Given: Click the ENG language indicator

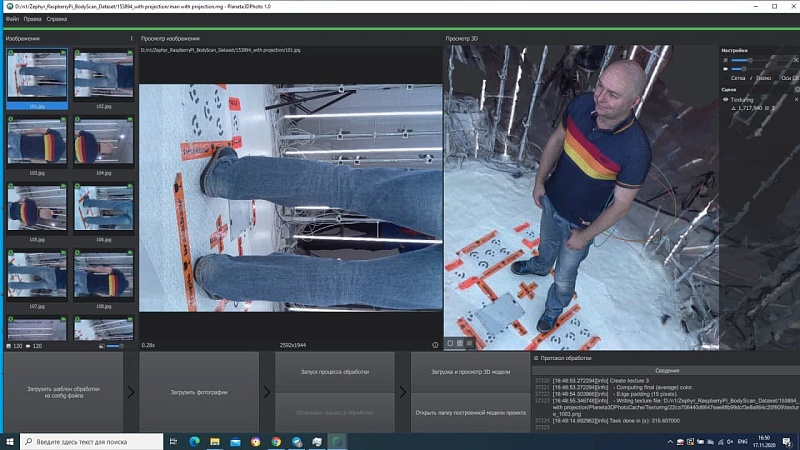Looking at the screenshot, I should pyautogui.click(x=743, y=442).
